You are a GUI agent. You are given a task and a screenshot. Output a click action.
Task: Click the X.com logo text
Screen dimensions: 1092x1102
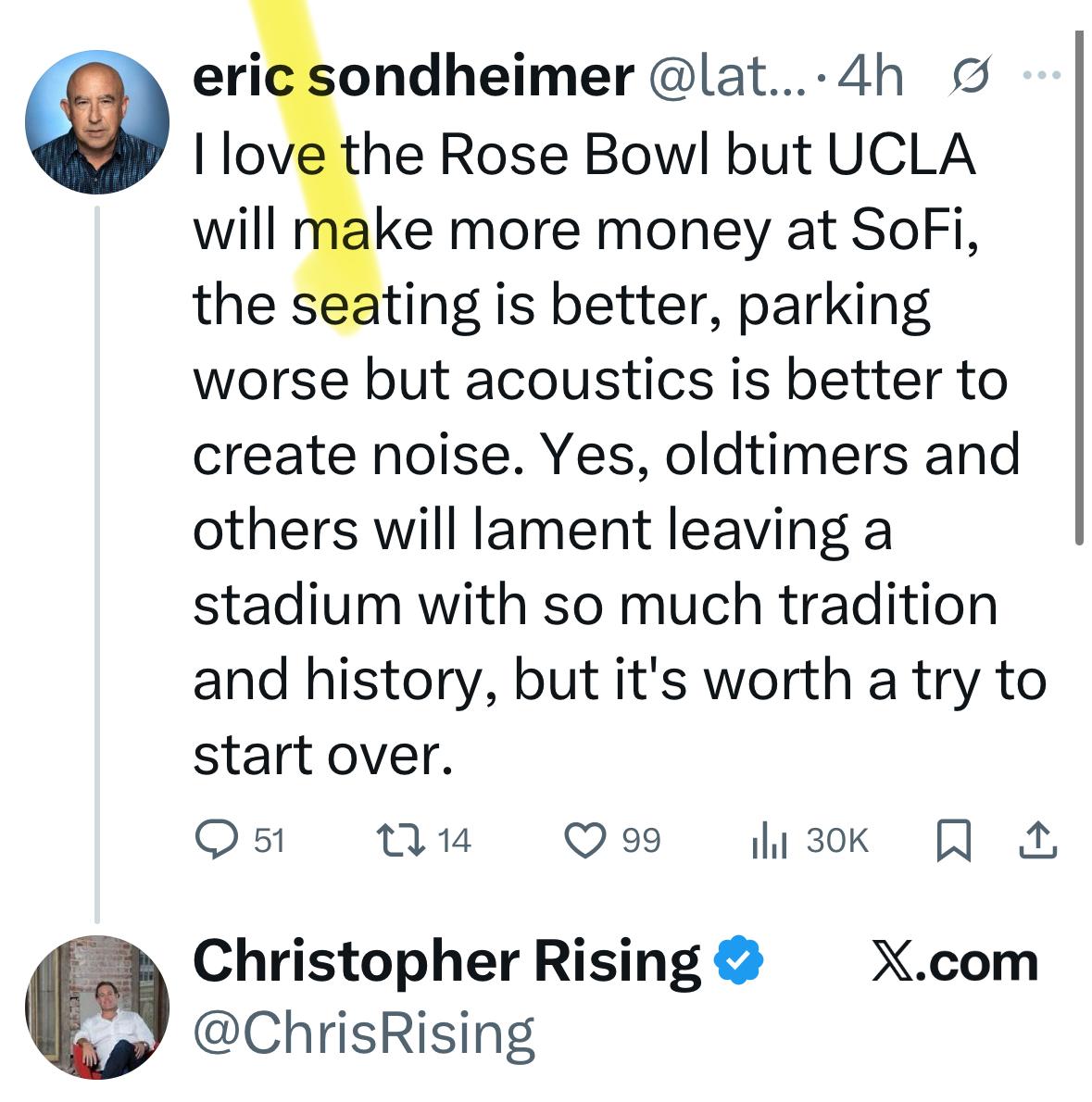954,961
